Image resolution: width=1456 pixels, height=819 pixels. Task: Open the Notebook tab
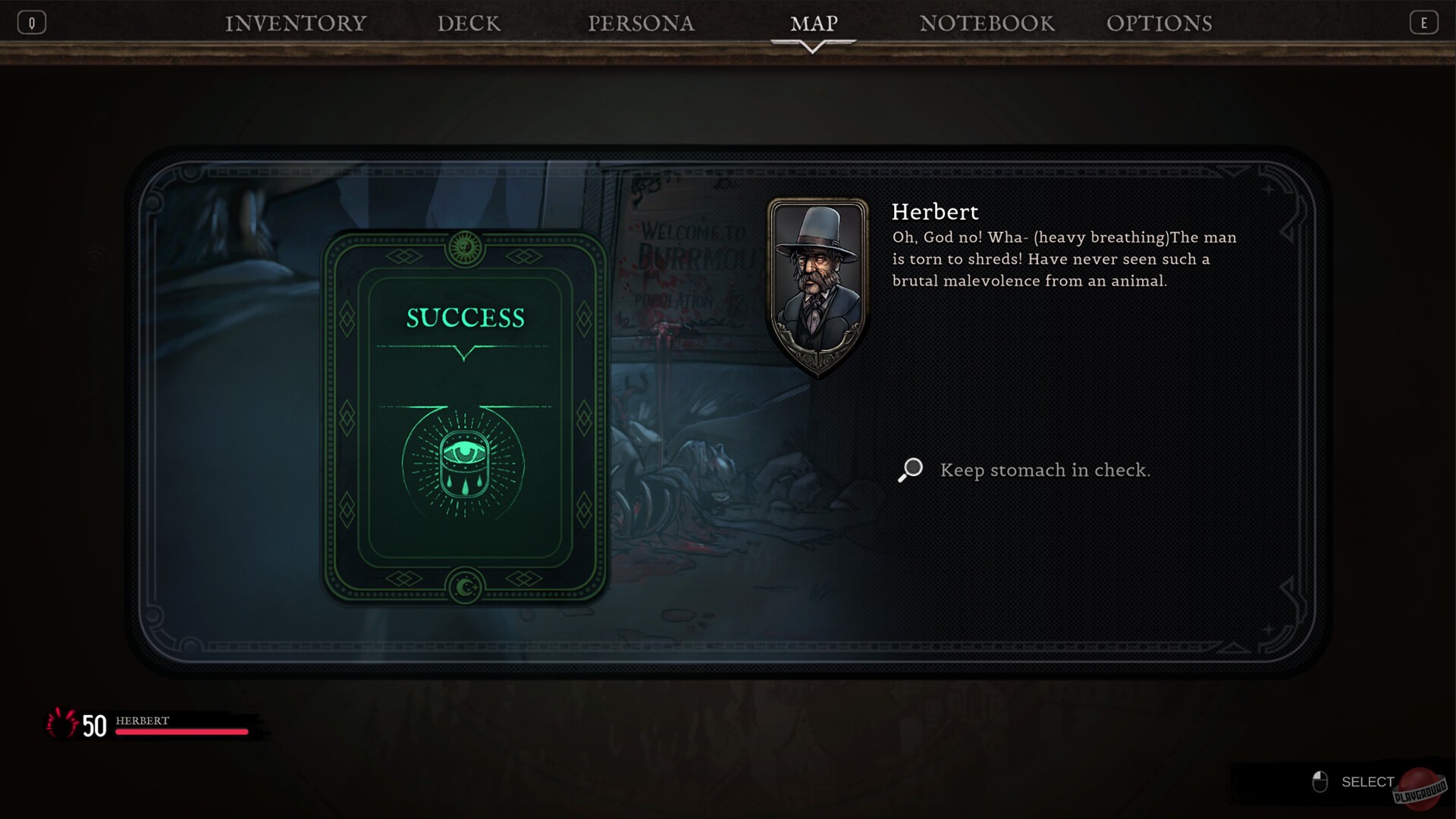(987, 24)
